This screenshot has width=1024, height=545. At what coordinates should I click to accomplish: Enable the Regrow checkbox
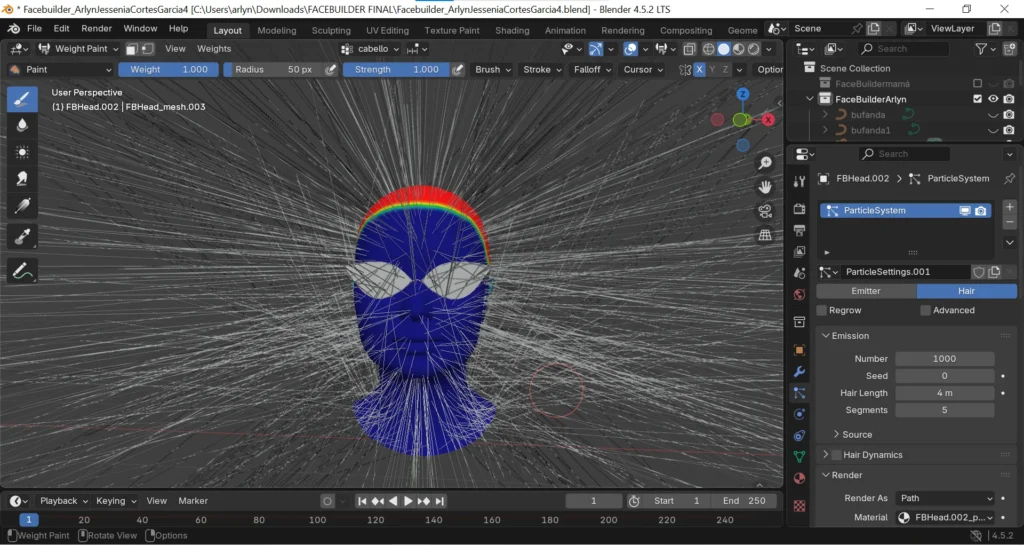click(x=822, y=310)
